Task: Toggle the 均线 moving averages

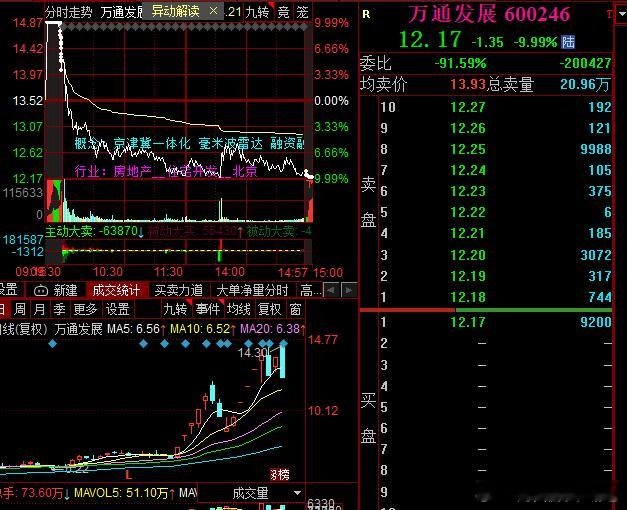Action: [x=238, y=309]
